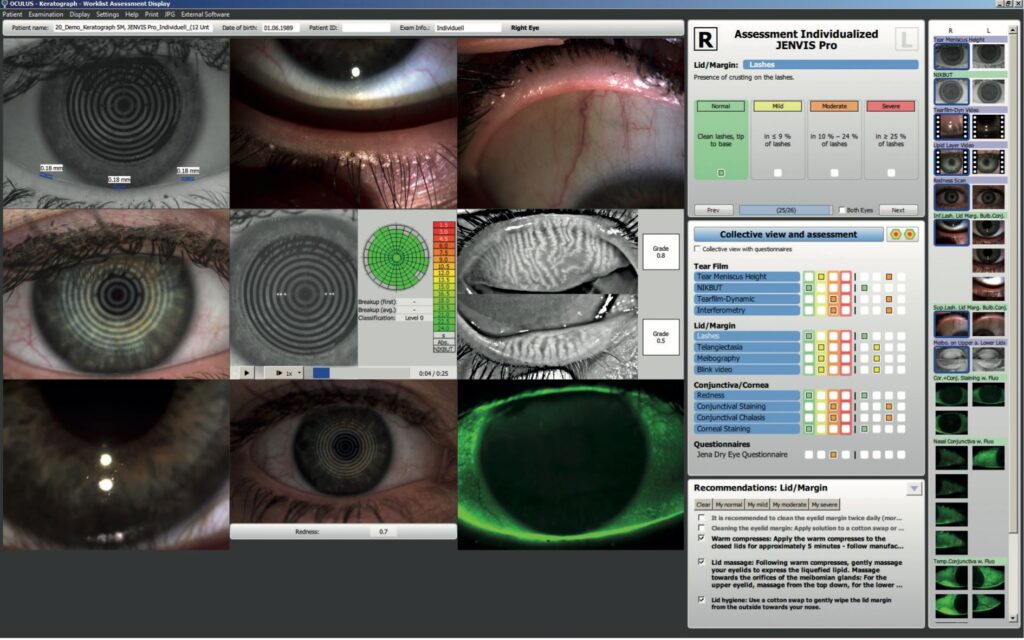Expand the Recommendations dropdown arrow
Image resolution: width=1024 pixels, height=640 pixels.
(x=913, y=488)
